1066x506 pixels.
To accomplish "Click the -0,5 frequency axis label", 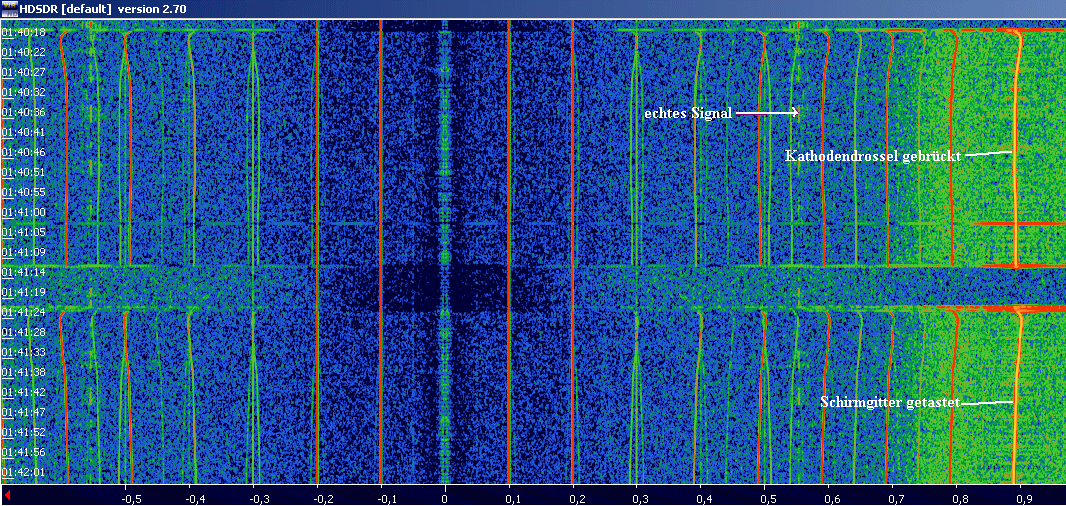I will click(x=131, y=499).
